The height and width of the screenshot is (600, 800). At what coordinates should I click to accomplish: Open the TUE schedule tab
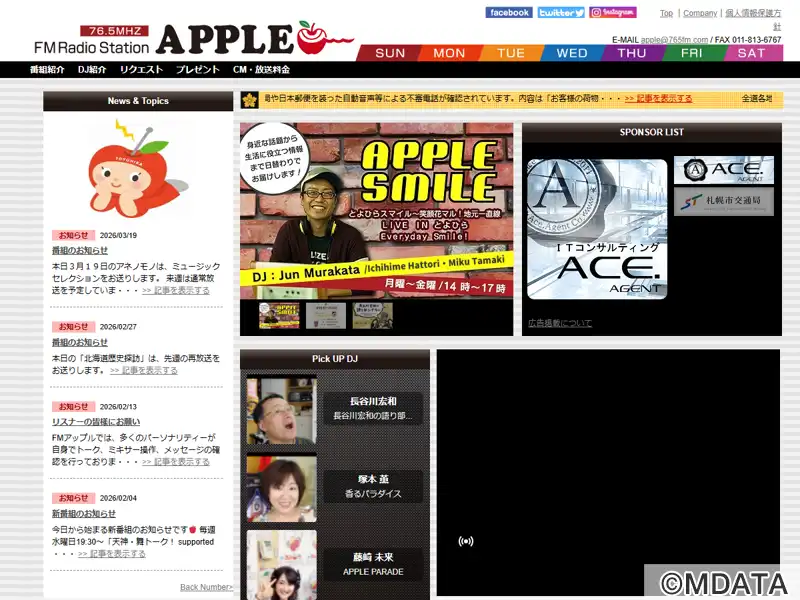(510, 53)
